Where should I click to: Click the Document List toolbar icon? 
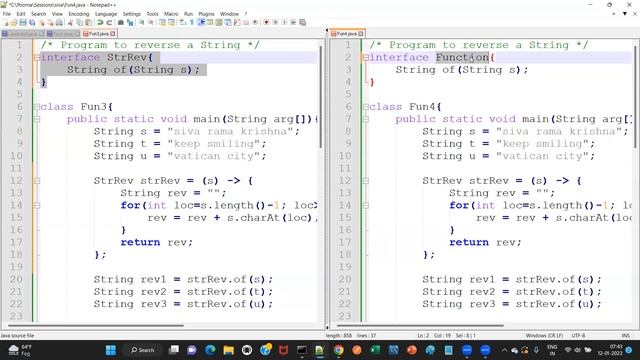click(228, 22)
